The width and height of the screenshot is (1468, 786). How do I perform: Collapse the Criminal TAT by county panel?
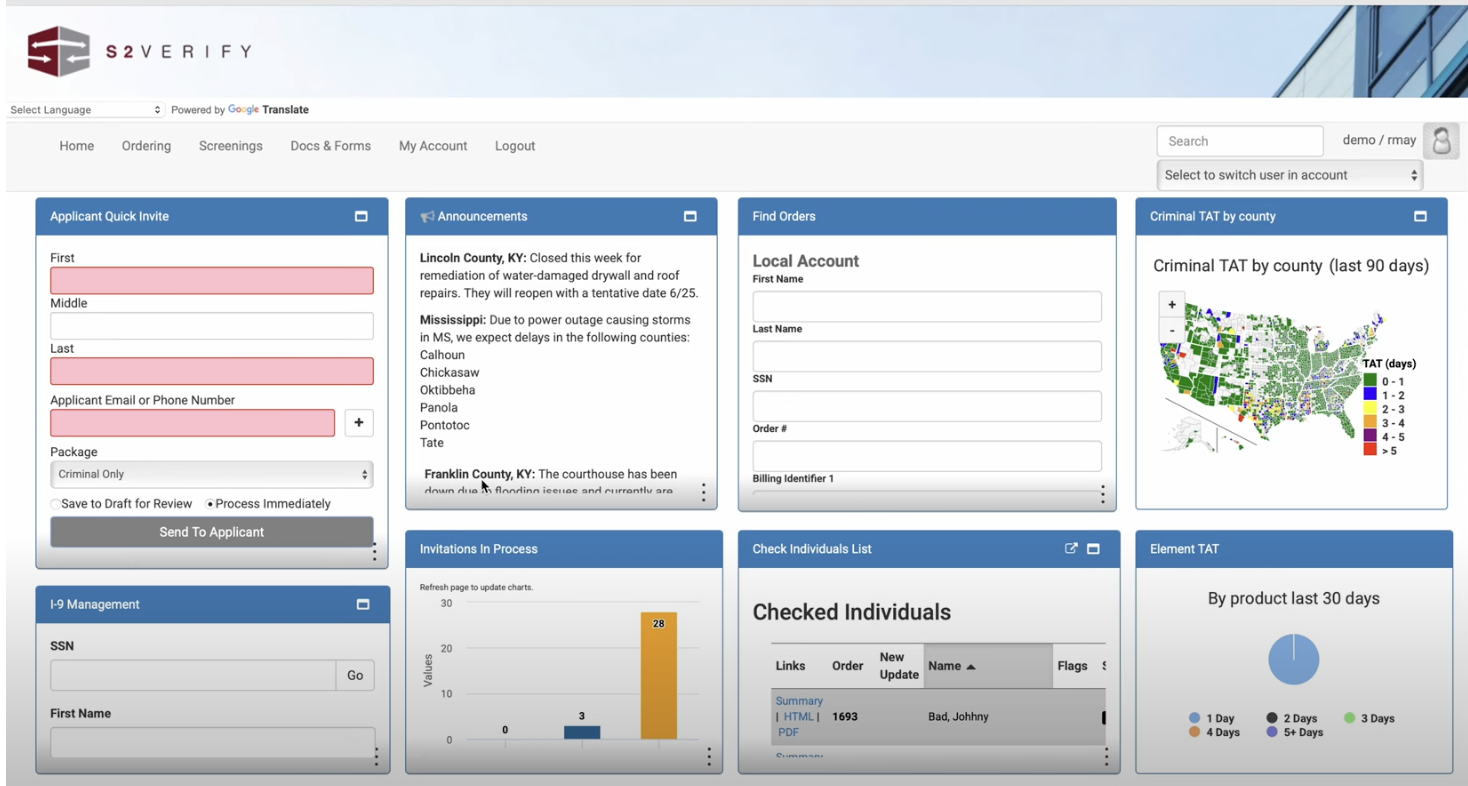1420,216
